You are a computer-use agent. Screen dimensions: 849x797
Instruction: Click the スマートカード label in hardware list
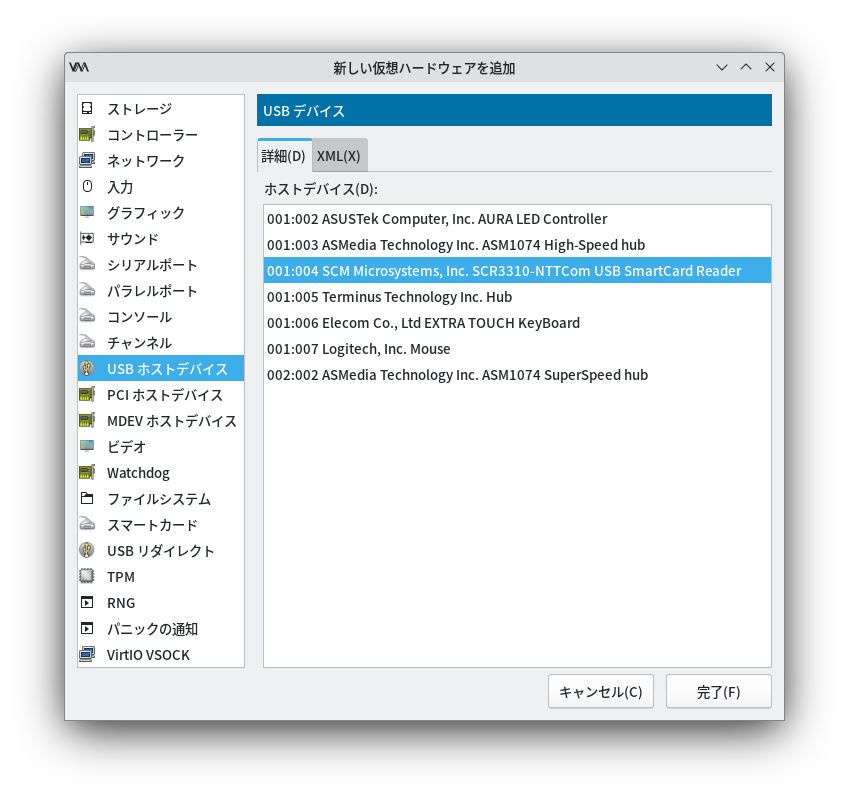[x=153, y=525]
